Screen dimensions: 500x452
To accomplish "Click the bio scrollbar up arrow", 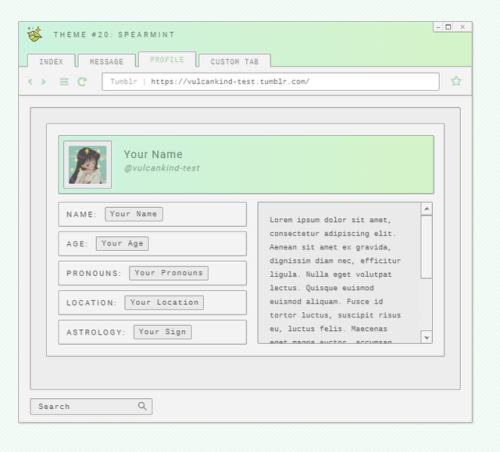I will click(x=427, y=209).
